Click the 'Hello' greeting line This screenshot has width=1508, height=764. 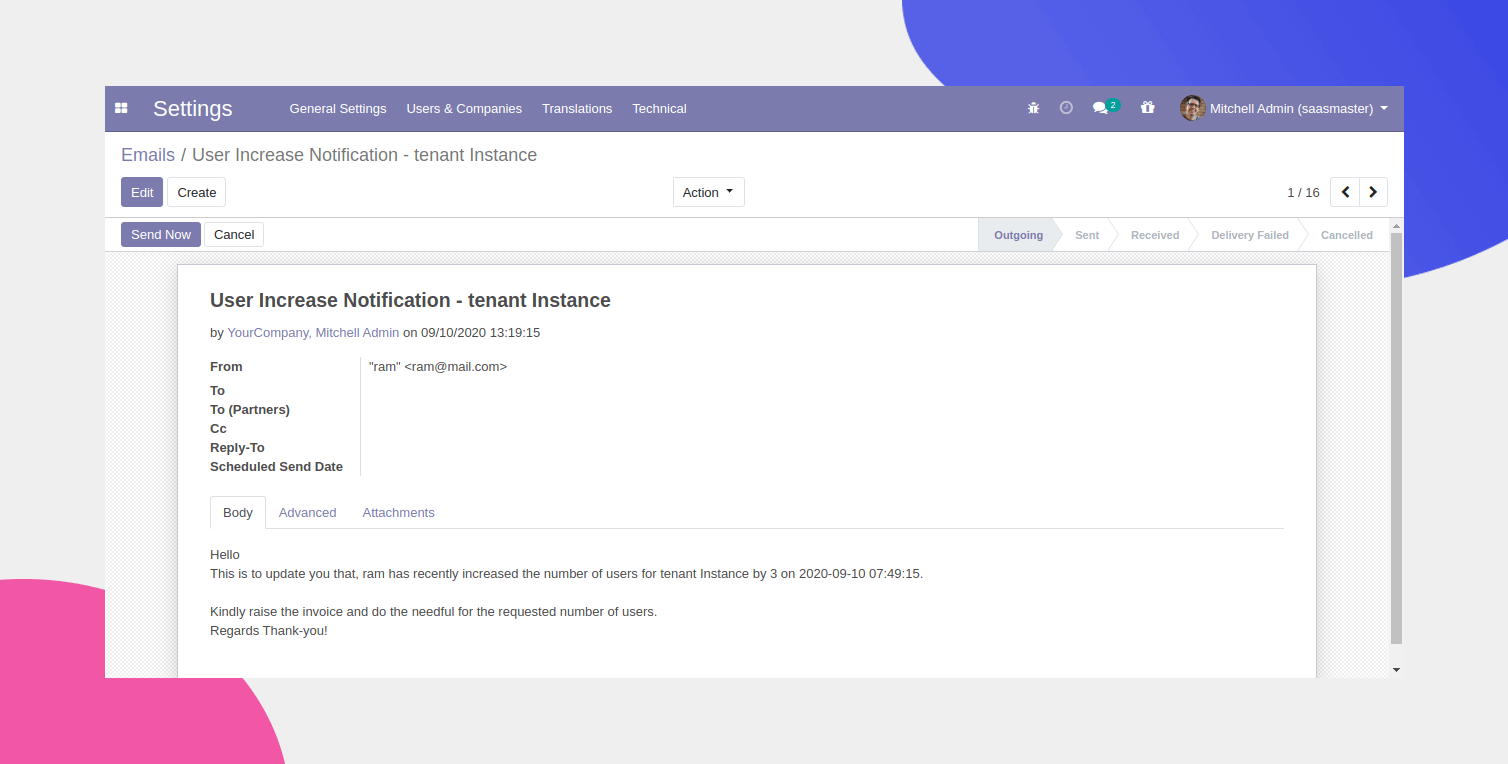(x=225, y=554)
